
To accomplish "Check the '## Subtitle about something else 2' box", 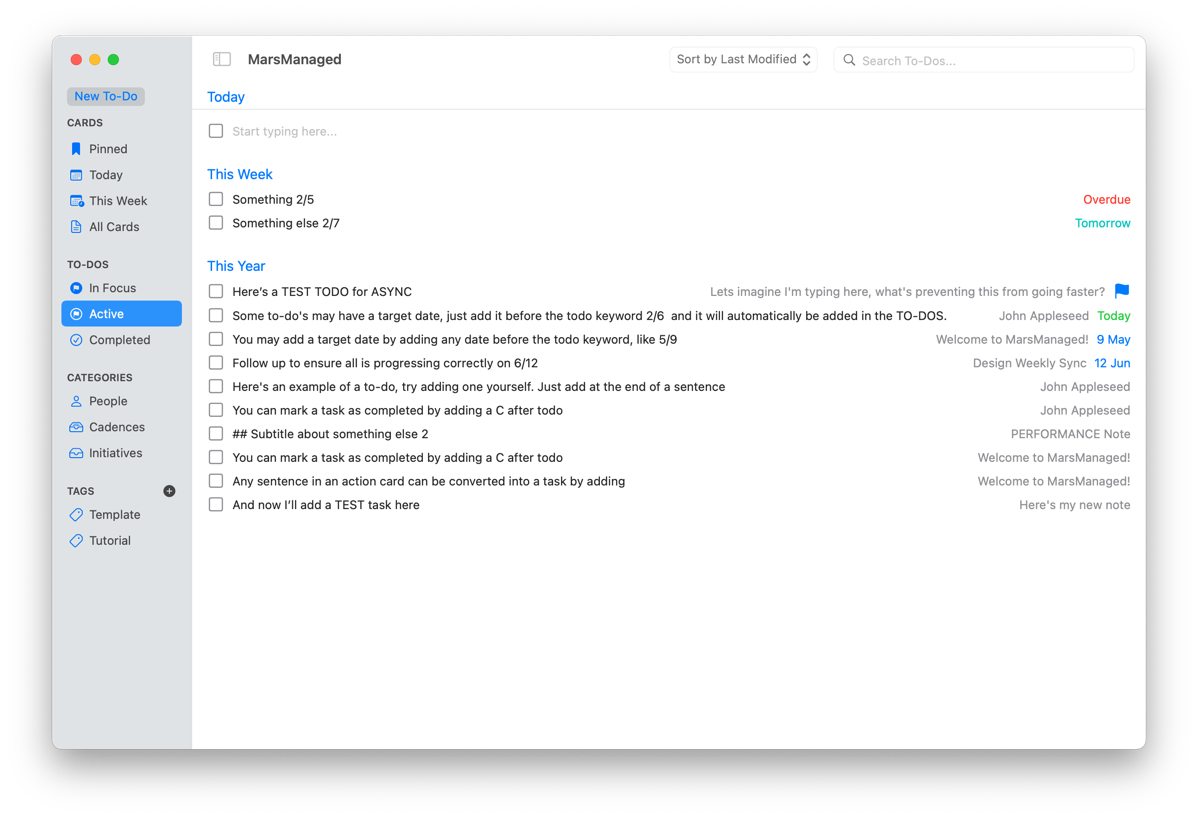I will (x=216, y=434).
